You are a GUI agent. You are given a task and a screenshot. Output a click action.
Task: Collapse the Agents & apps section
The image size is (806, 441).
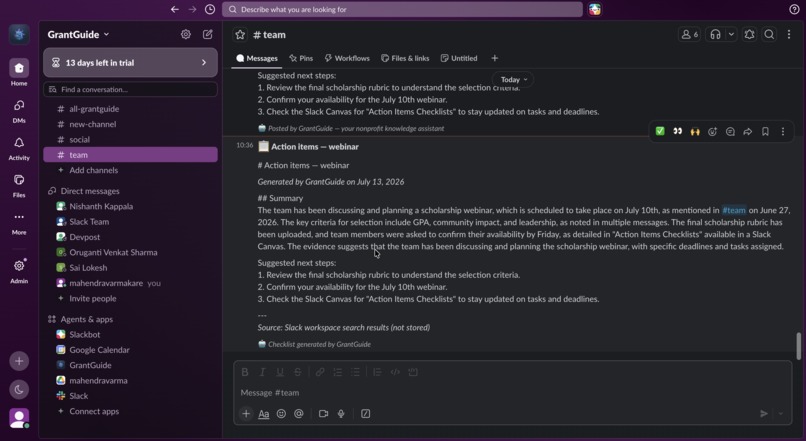(x=86, y=319)
